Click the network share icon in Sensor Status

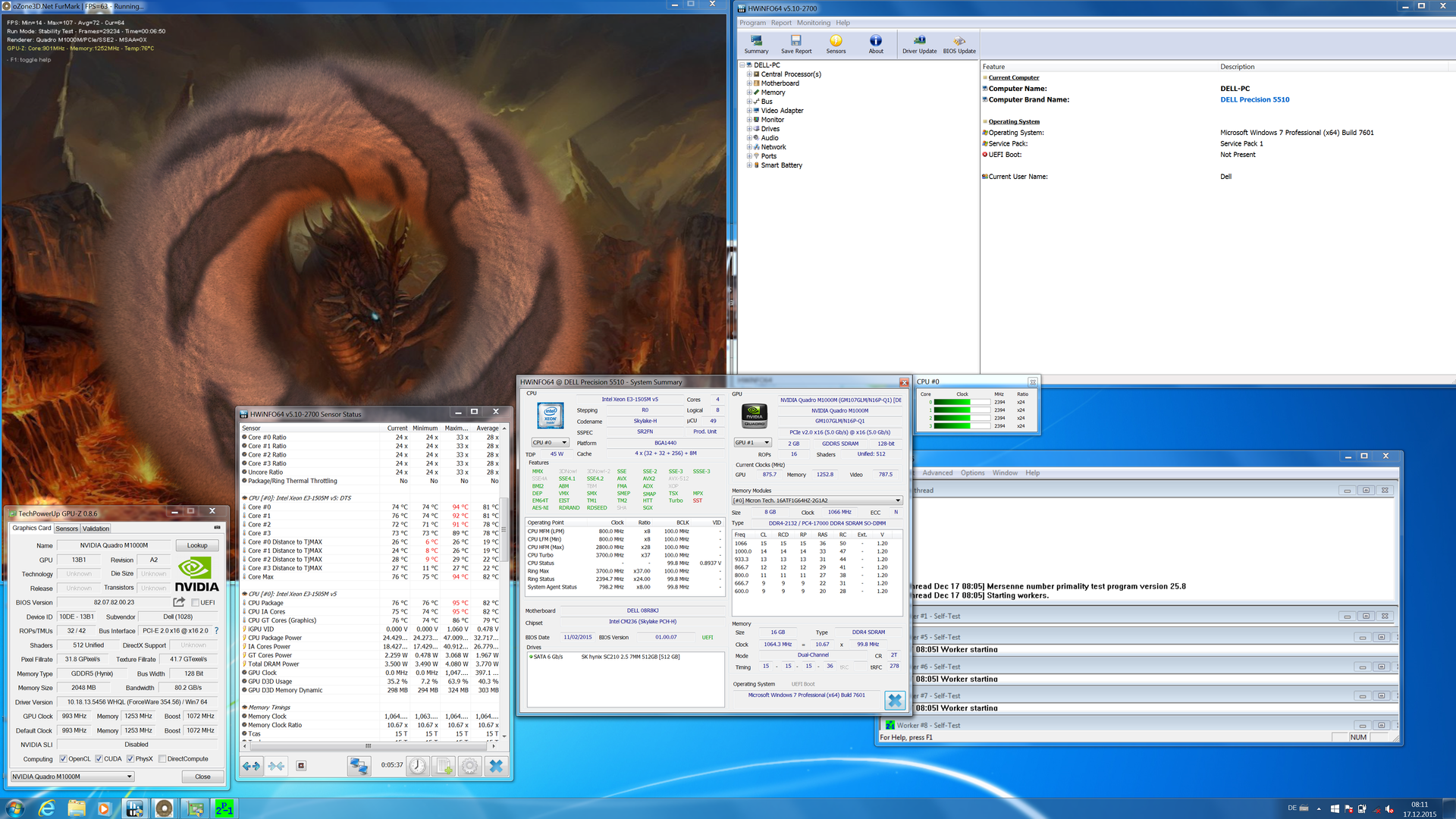[x=358, y=766]
